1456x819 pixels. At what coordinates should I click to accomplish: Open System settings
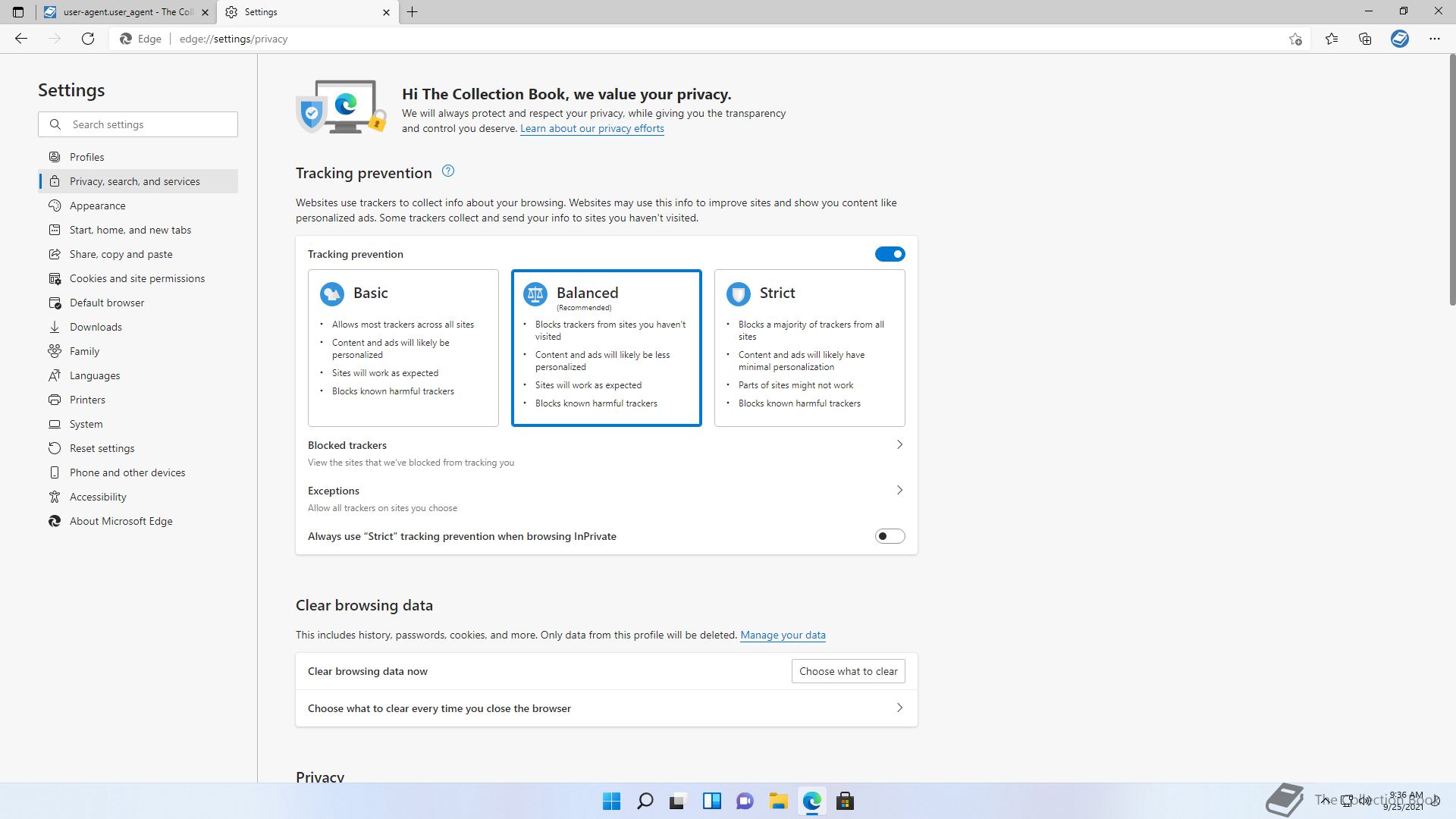[x=138, y=424]
